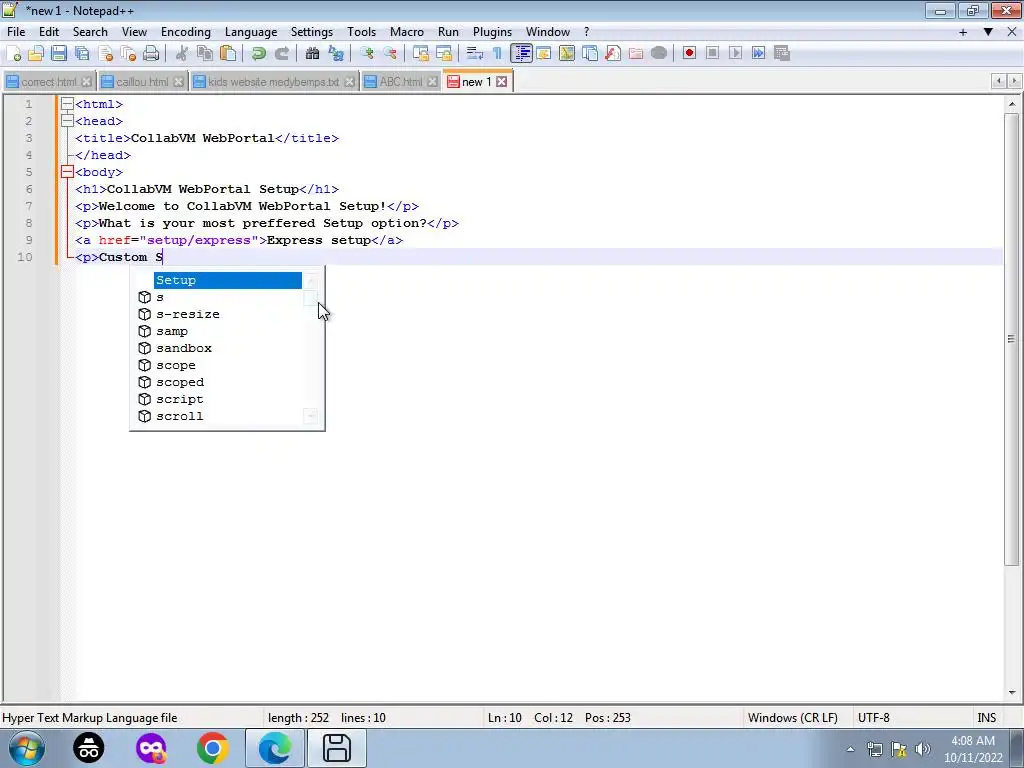Screen dimensions: 1024x768
Task: Click the Copy toolbar icon
Action: (x=204, y=54)
